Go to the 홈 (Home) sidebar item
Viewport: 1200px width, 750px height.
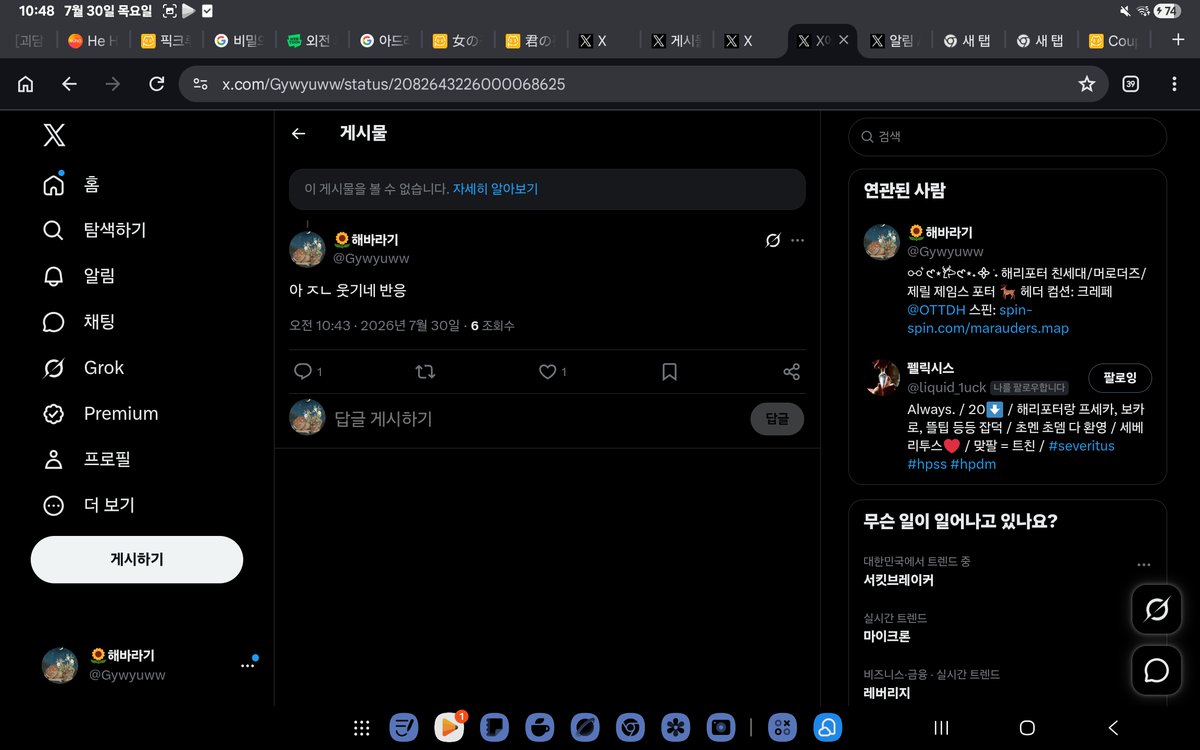tap(71, 184)
